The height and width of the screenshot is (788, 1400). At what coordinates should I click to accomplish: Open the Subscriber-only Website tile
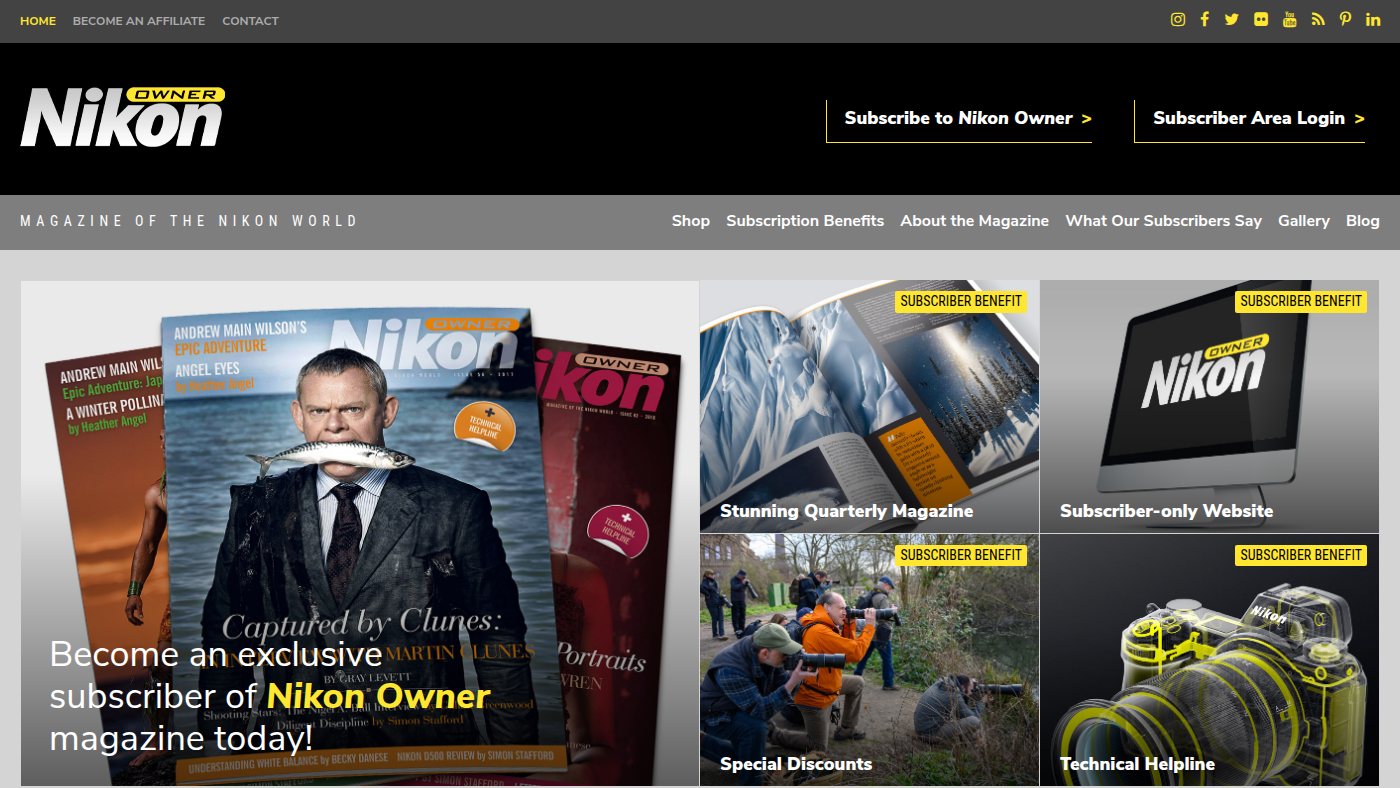(1209, 406)
